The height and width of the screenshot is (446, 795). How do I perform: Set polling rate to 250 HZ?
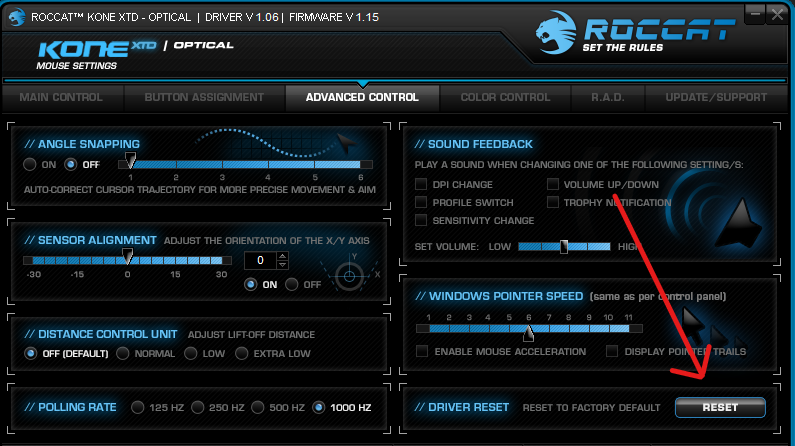tap(198, 407)
